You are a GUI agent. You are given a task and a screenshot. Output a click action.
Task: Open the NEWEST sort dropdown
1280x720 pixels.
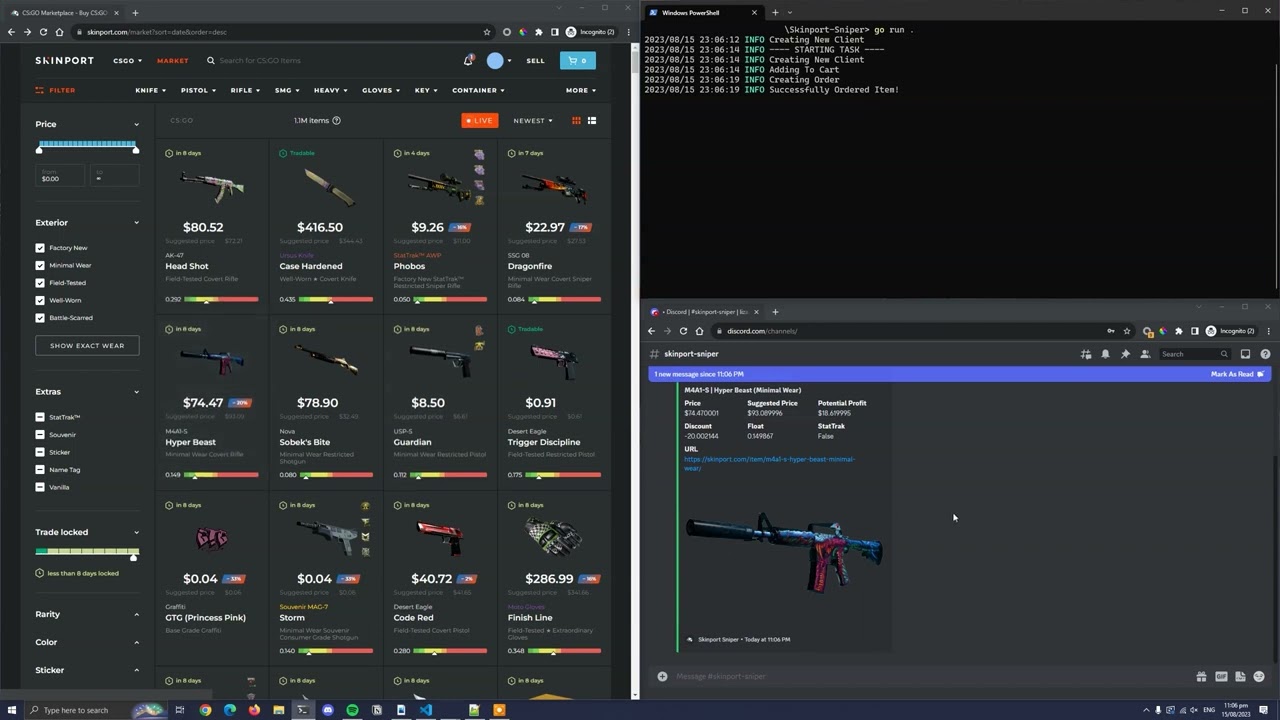click(x=533, y=120)
